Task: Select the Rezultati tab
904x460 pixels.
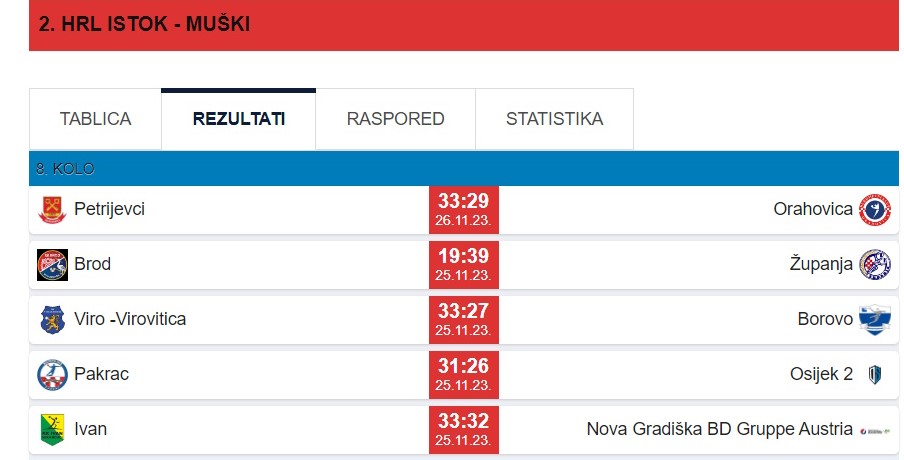Action: point(238,119)
